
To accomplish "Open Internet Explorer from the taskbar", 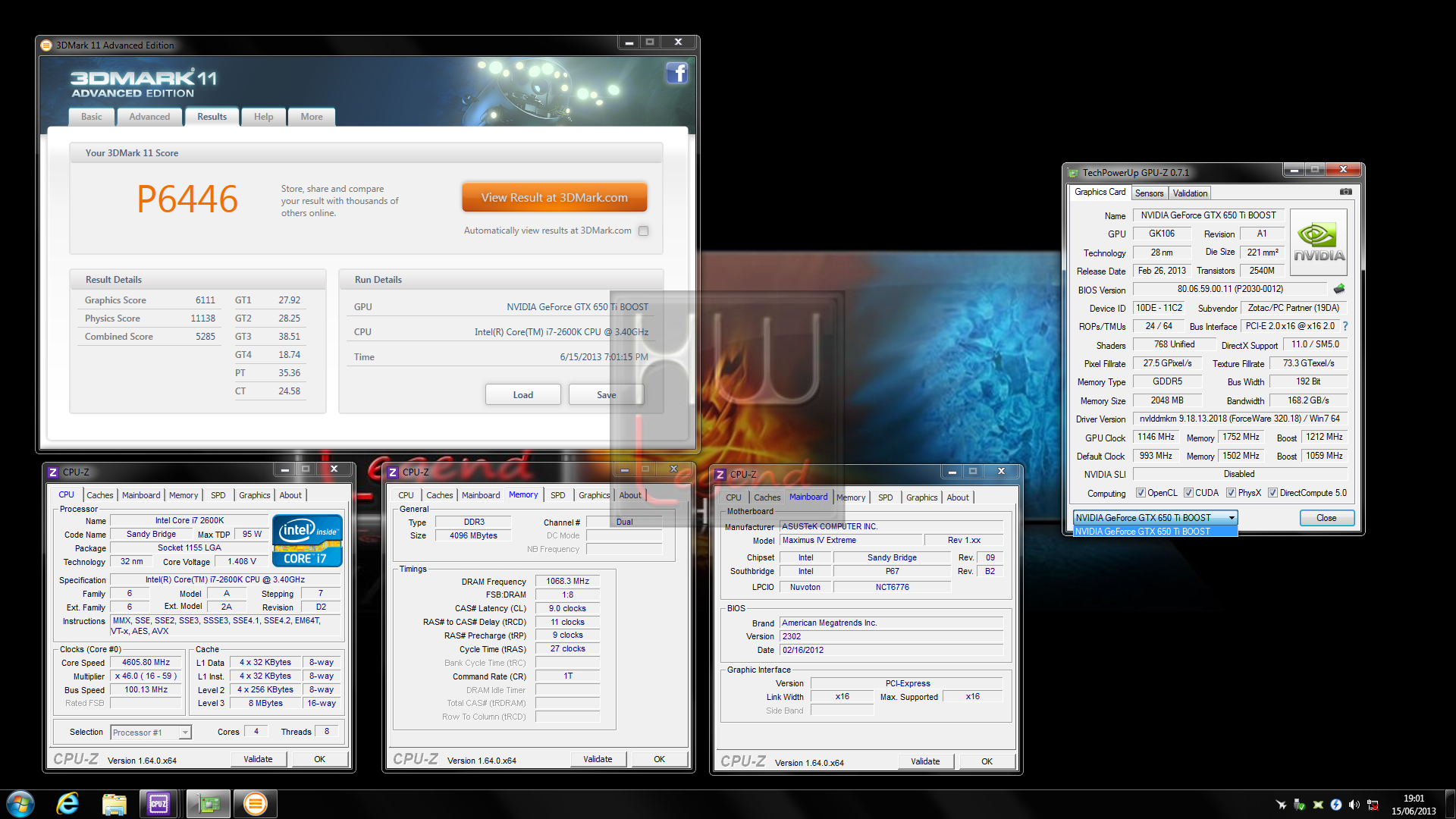I will pyautogui.click(x=67, y=804).
